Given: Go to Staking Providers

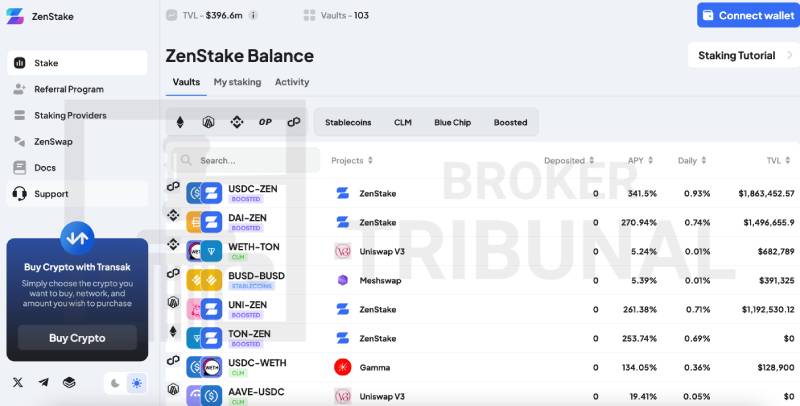Looking at the screenshot, I should [x=77, y=115].
